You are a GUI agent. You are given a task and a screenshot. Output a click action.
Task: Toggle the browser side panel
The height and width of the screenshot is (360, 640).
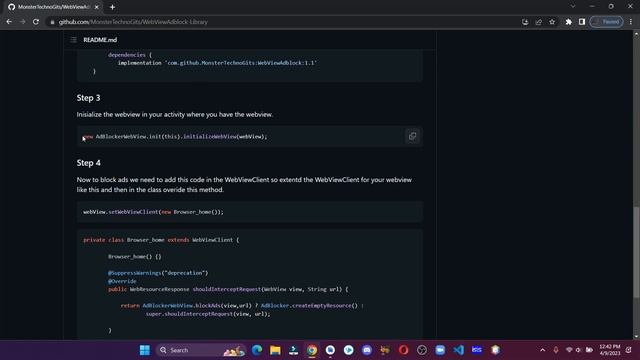(582, 22)
